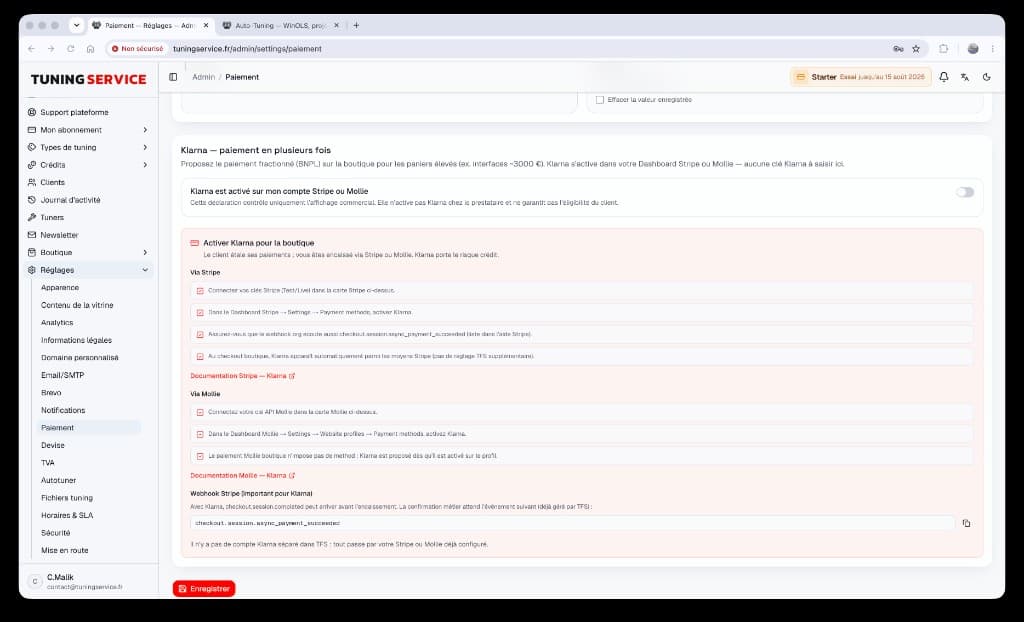Viewport: 1024px width, 622px height.
Task: Open Domaine personnalisé settings
Action: (80, 357)
